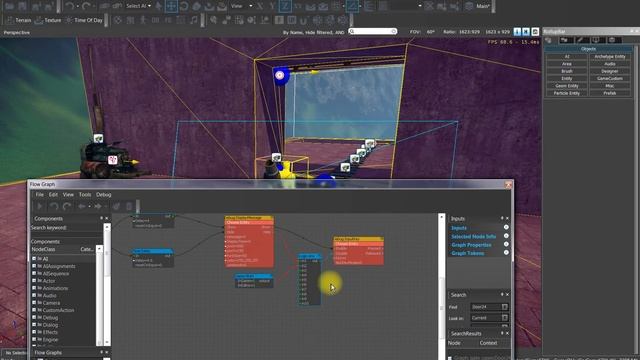The height and width of the screenshot is (360, 640).
Task: Open the Select All filter dropdown
Action: (138, 6)
